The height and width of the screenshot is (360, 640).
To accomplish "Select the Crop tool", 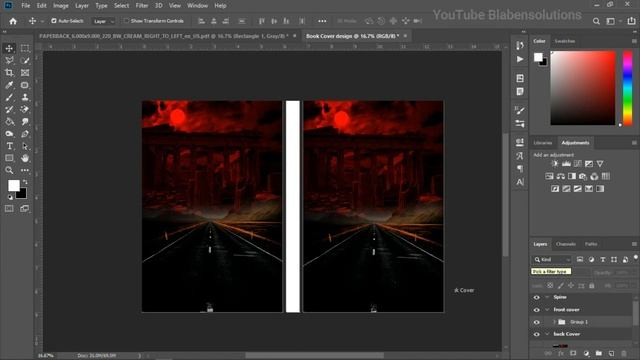I will click(9, 73).
